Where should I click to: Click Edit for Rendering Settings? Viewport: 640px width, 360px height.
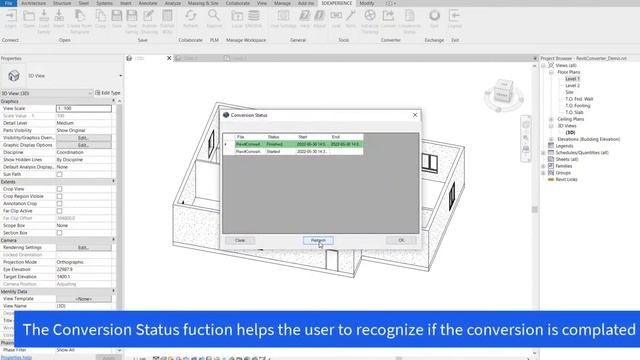click(83, 247)
